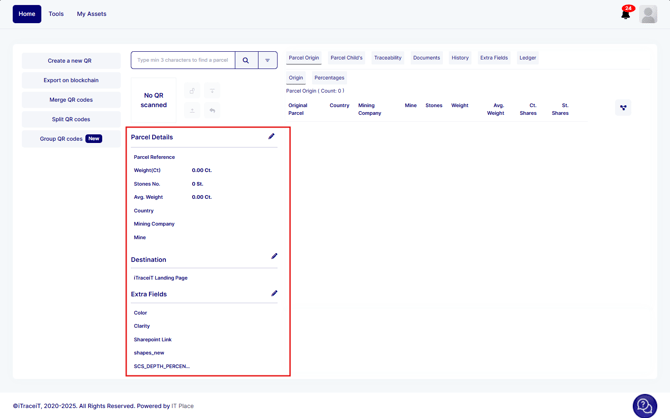Go to My Assets
Screen dimensions: 670x418
pyautogui.click(x=92, y=14)
